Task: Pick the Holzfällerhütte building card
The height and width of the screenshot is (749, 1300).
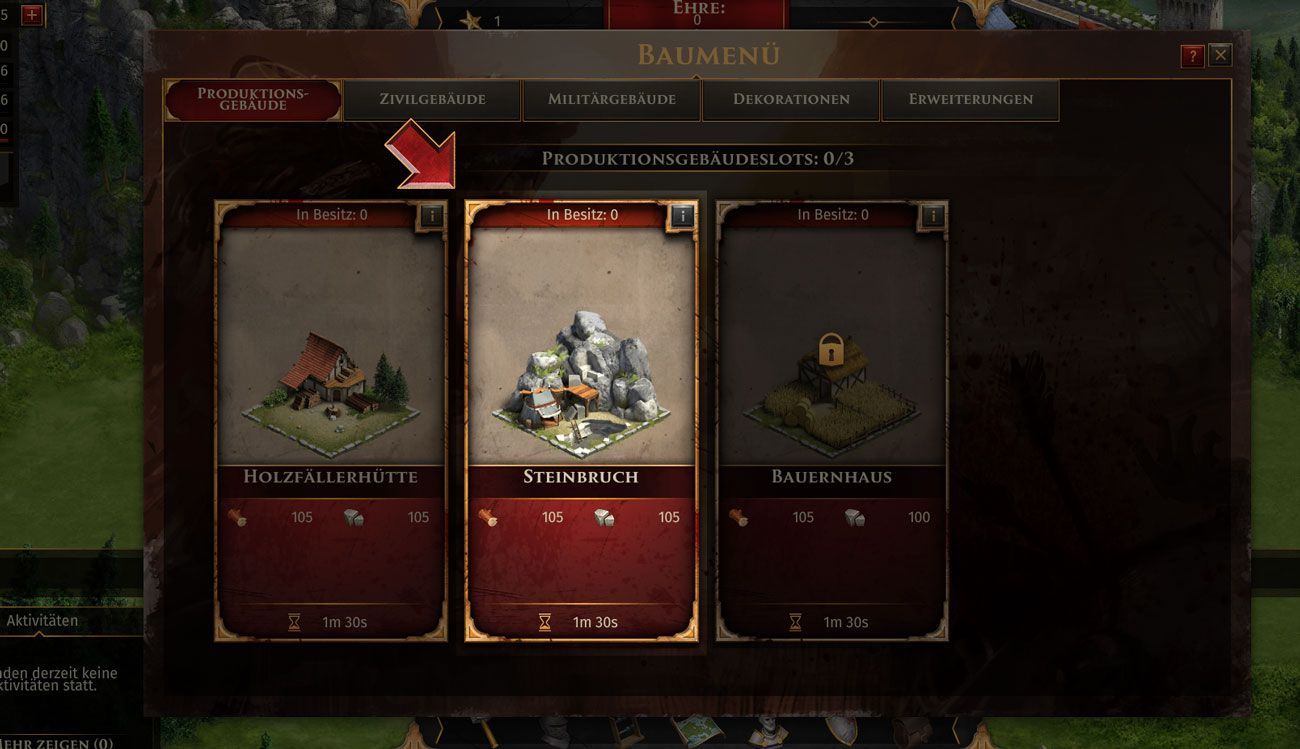Action: tap(330, 421)
